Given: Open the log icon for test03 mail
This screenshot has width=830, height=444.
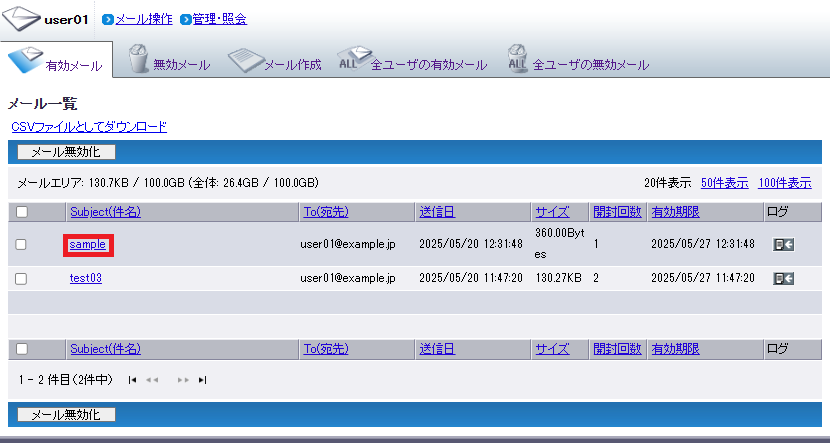Looking at the screenshot, I should (784, 278).
